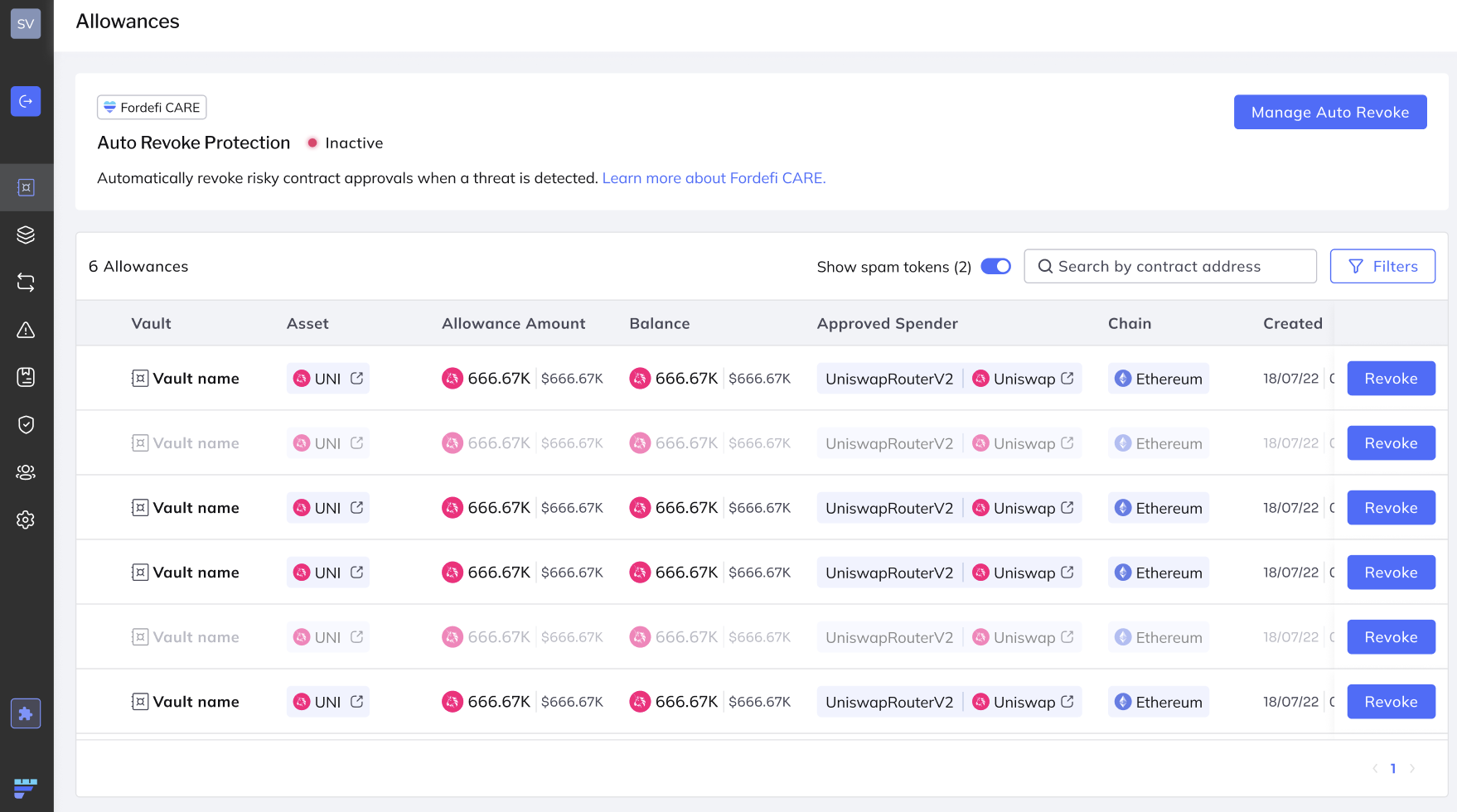Revoke the first row allowance
Screen dimensions: 1457x812
pos(1391,379)
